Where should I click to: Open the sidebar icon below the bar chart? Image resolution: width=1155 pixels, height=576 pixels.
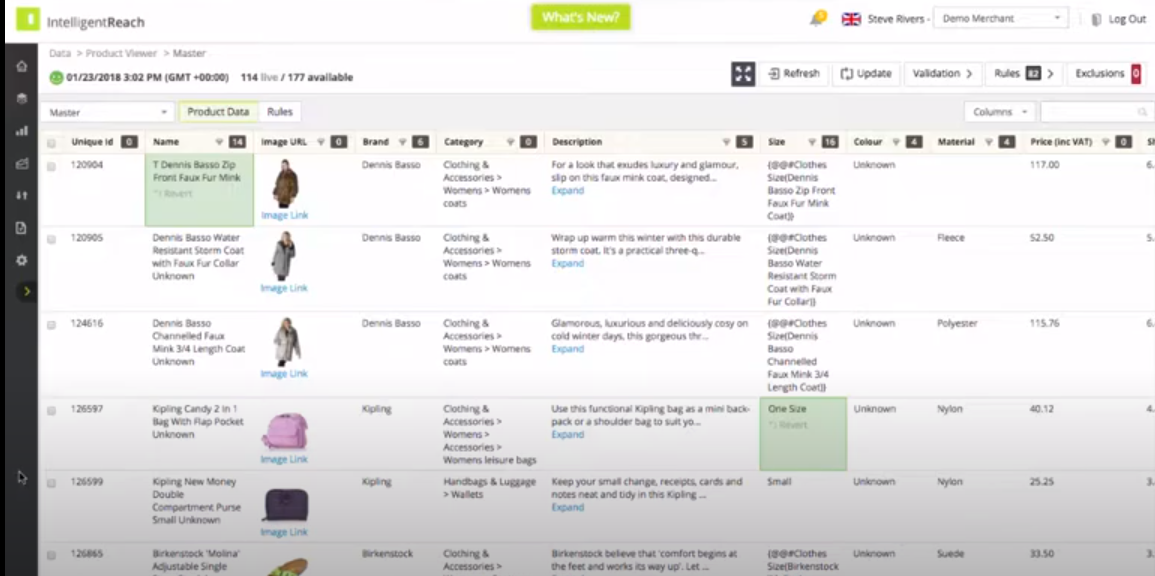[21, 164]
